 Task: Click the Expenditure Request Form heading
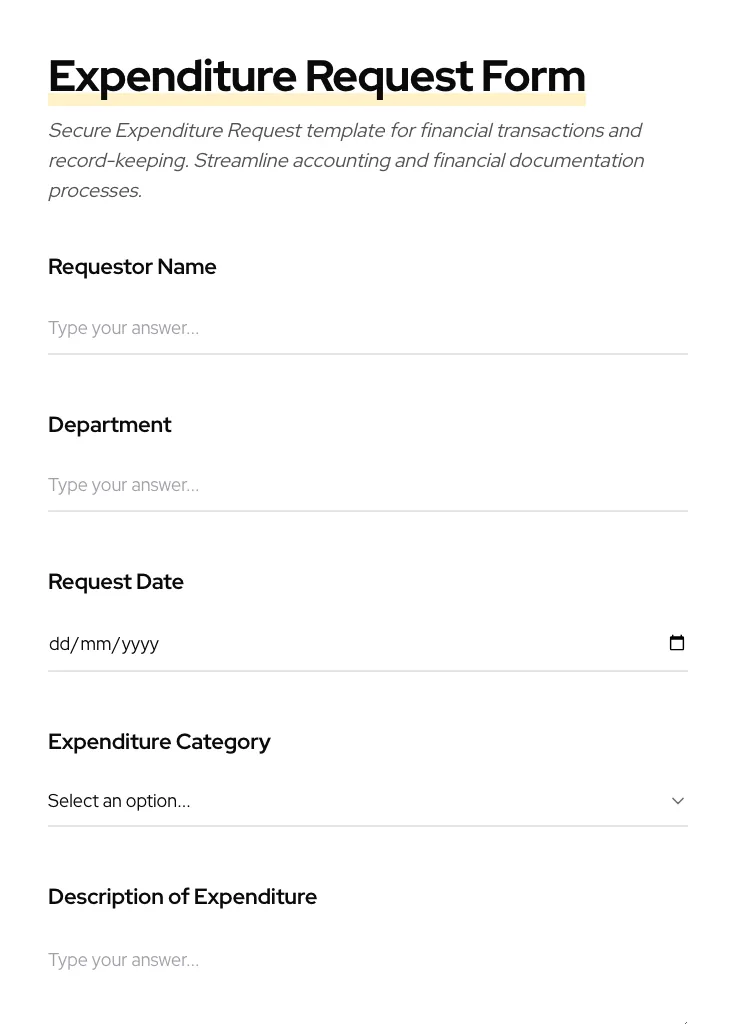tap(317, 76)
